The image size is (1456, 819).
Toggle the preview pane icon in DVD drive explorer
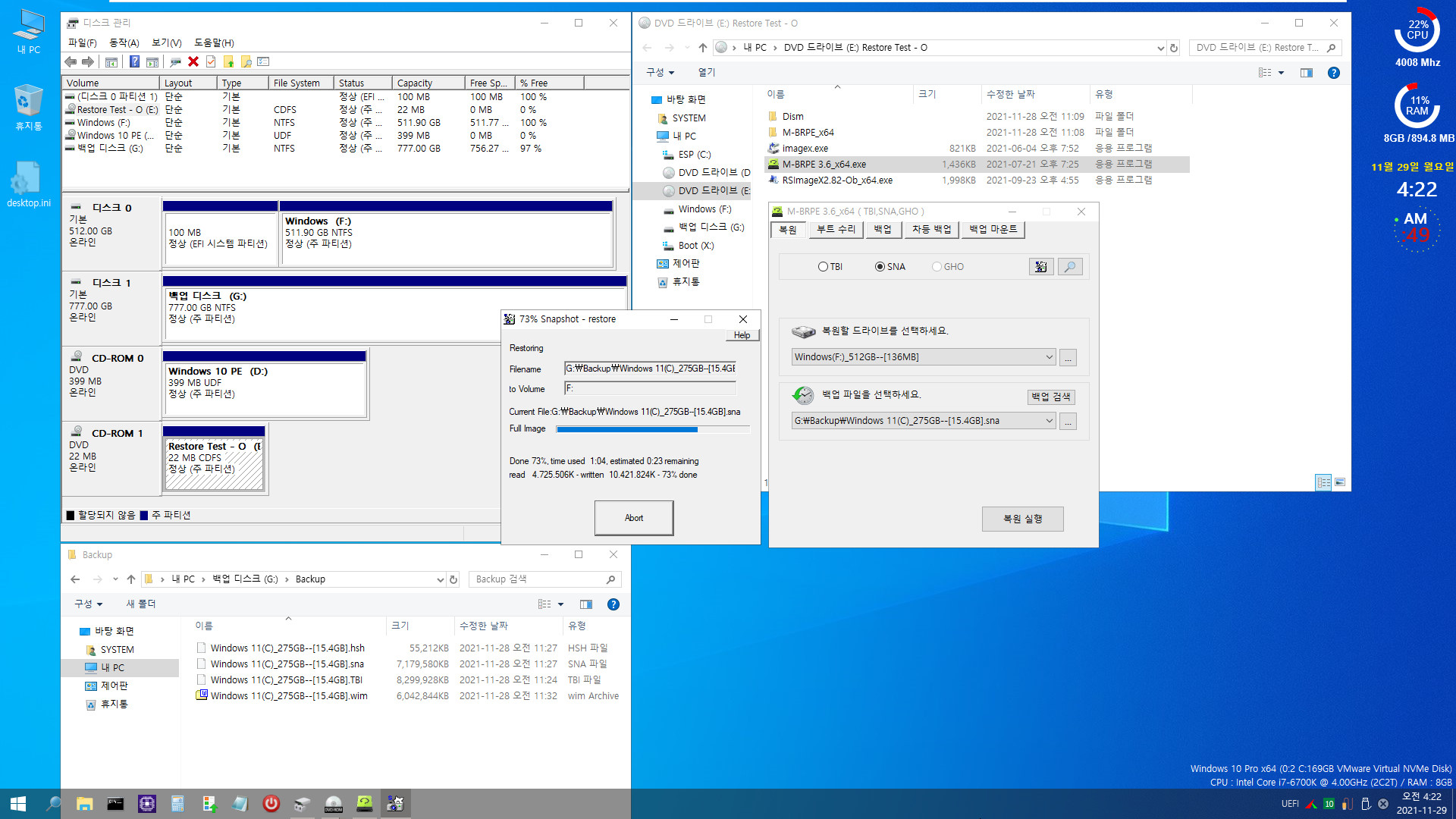coord(1307,73)
